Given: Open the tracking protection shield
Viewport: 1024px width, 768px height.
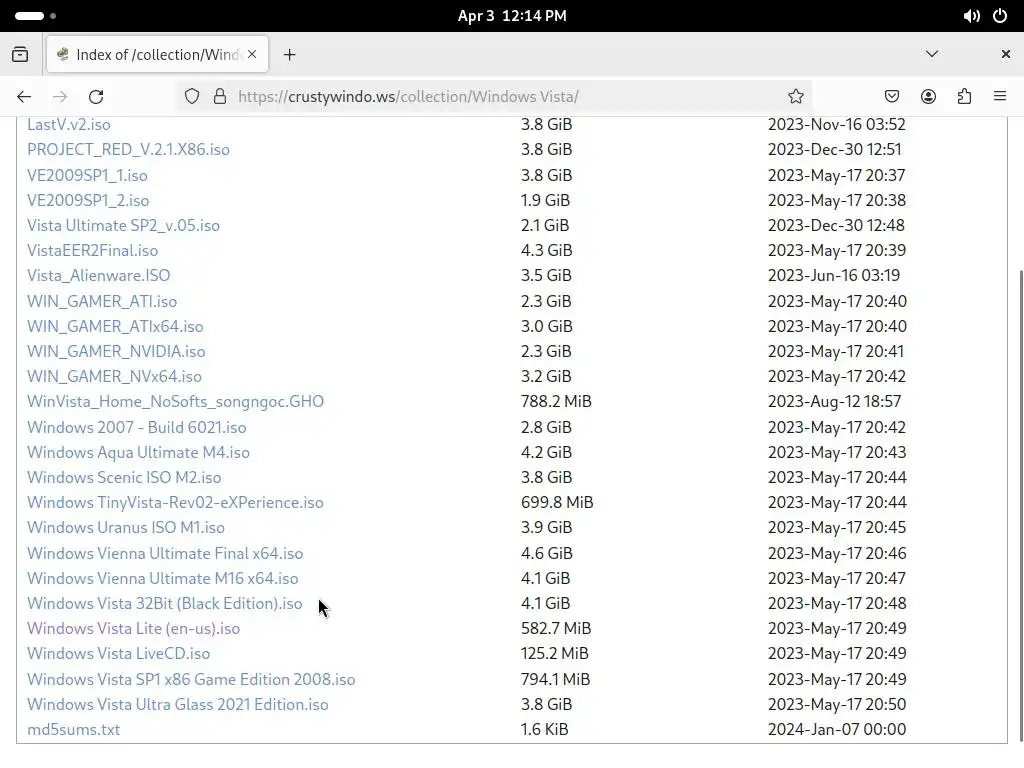Looking at the screenshot, I should (191, 97).
